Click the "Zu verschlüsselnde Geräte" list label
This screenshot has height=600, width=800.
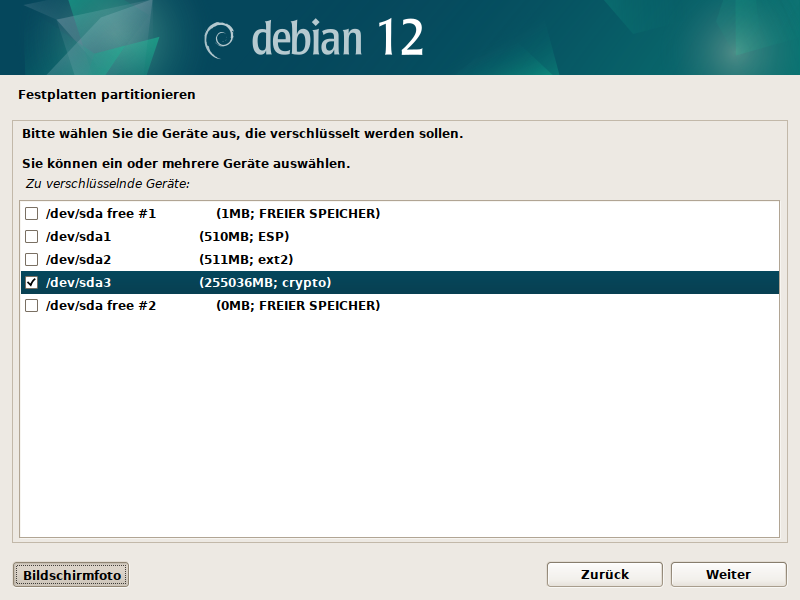click(x=107, y=184)
